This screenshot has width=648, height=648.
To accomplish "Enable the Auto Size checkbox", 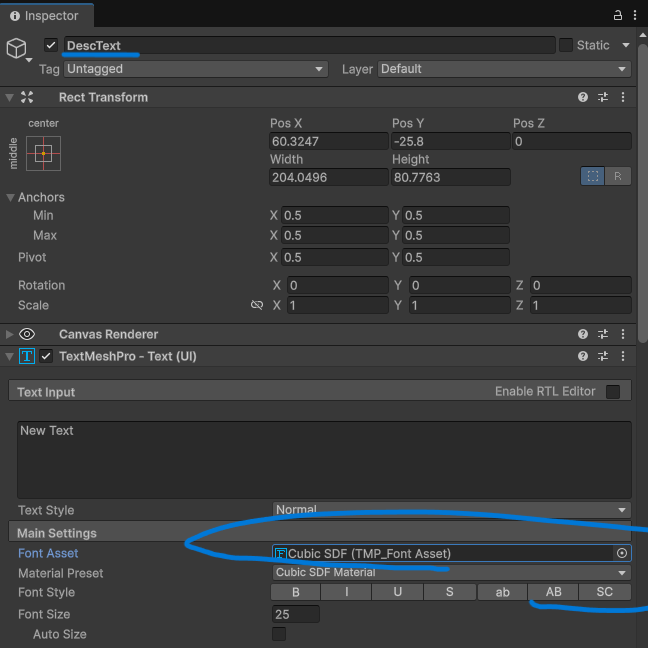I will 279,634.
